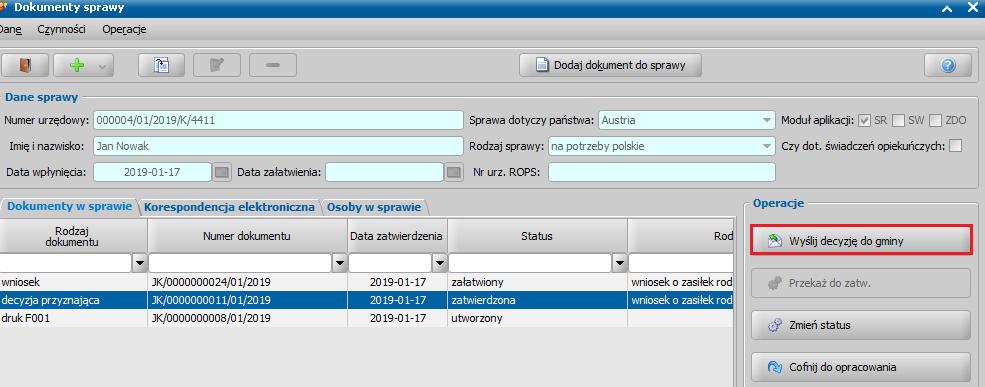This screenshot has height=387, width=985.
Task: Open the Data zatwierdzenia filter dropdown
Action: pyautogui.click(x=440, y=263)
